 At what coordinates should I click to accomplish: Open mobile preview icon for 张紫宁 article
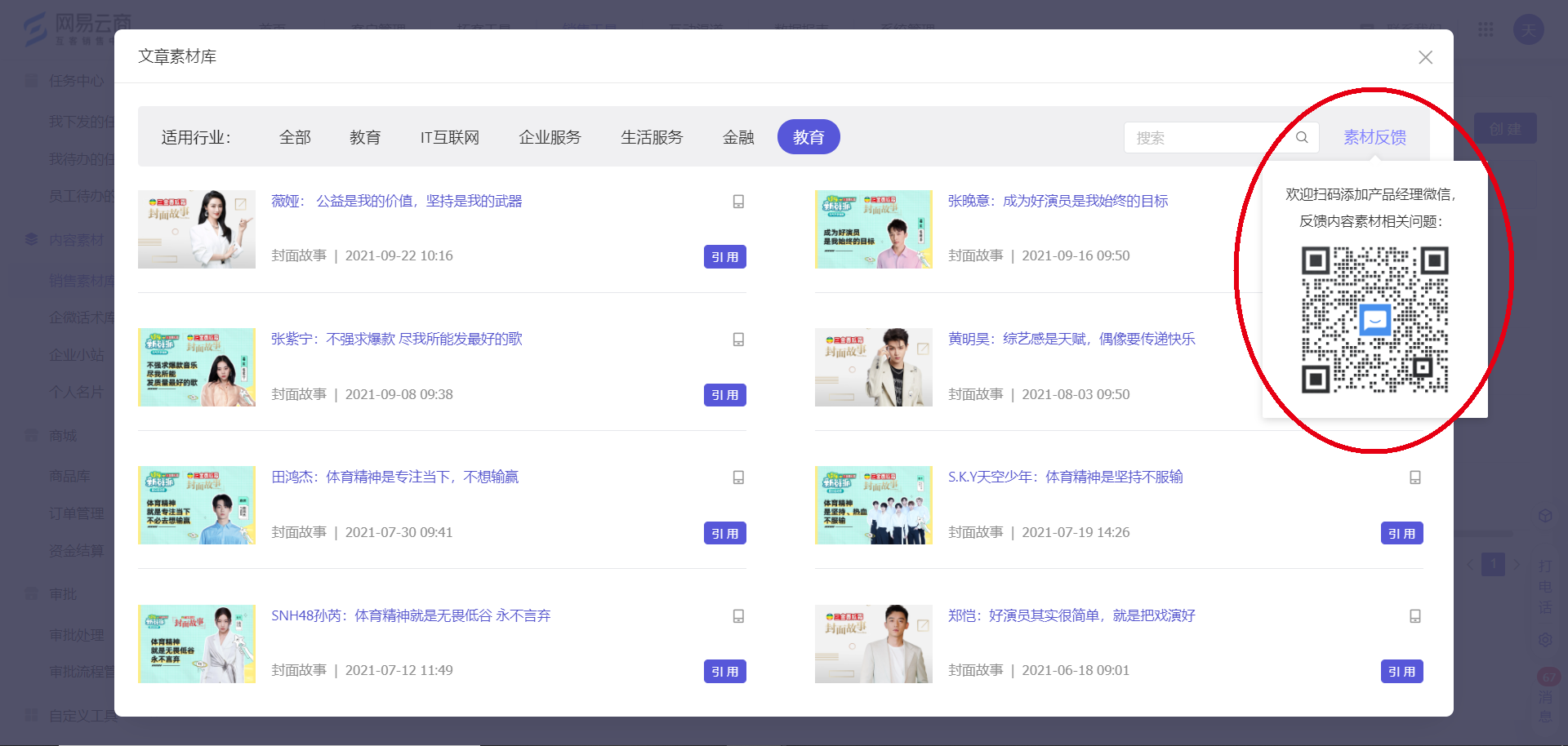pyautogui.click(x=738, y=340)
